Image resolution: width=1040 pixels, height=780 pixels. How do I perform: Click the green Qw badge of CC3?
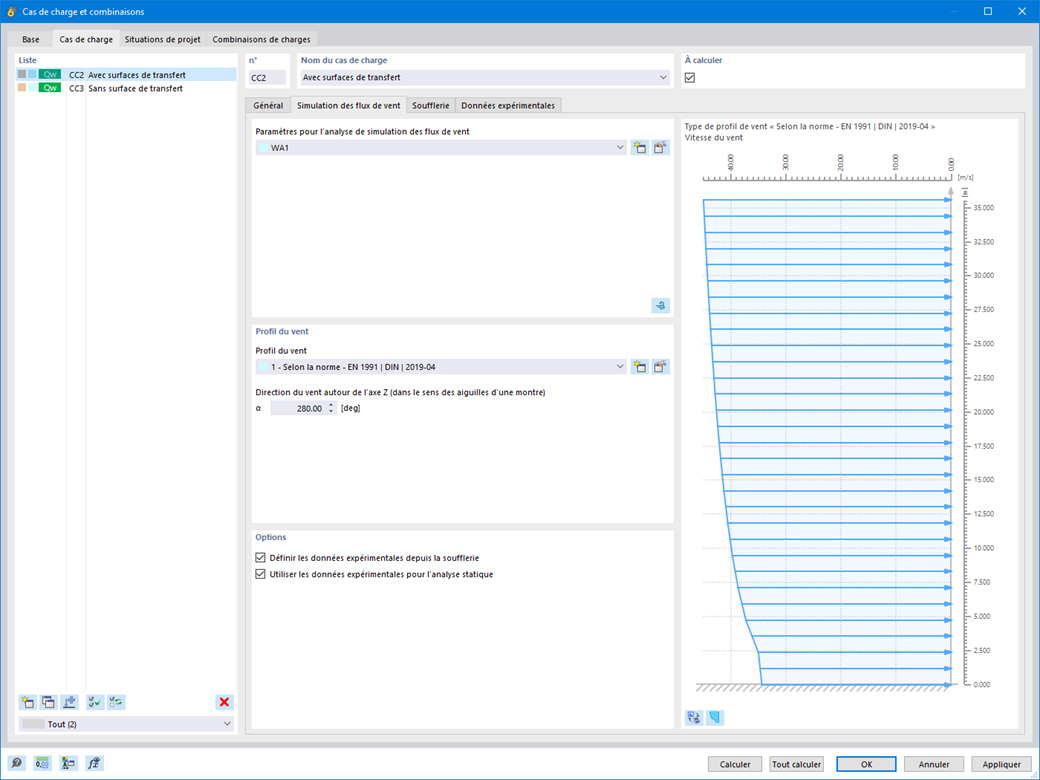pos(50,88)
